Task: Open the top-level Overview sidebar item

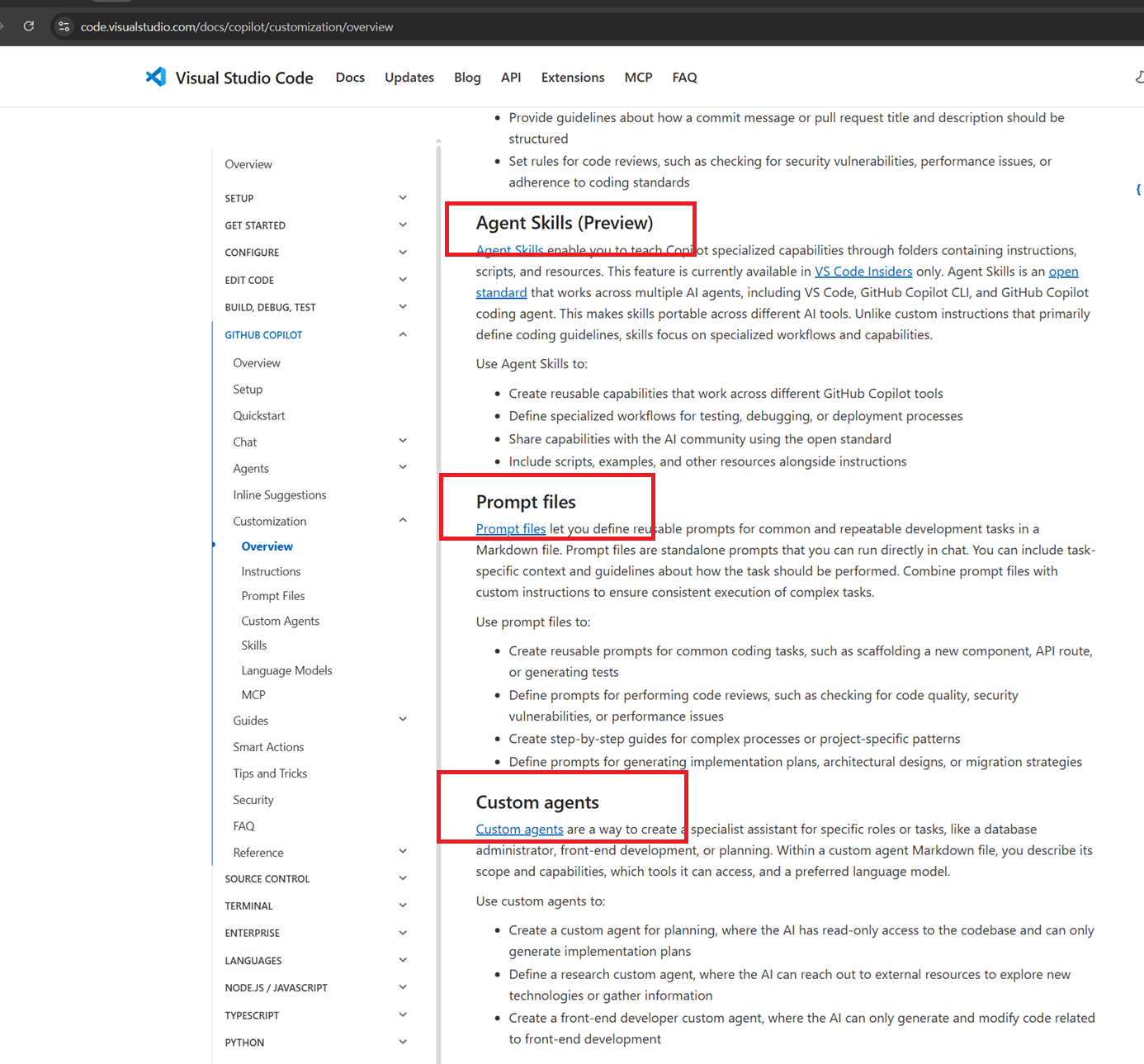Action: click(248, 164)
